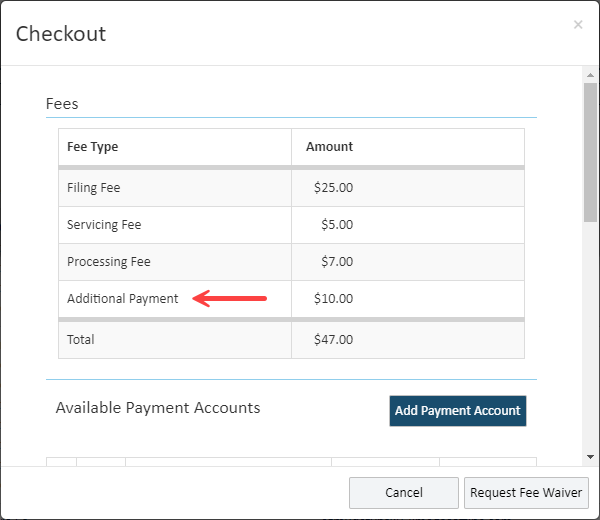Select the Servicing Fee row

(291, 225)
